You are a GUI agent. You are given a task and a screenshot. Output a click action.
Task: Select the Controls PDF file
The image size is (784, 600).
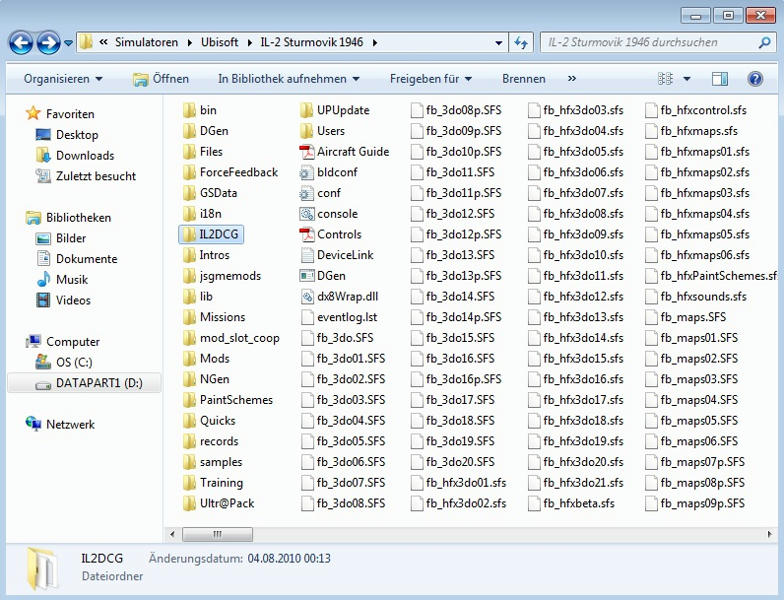(330, 234)
